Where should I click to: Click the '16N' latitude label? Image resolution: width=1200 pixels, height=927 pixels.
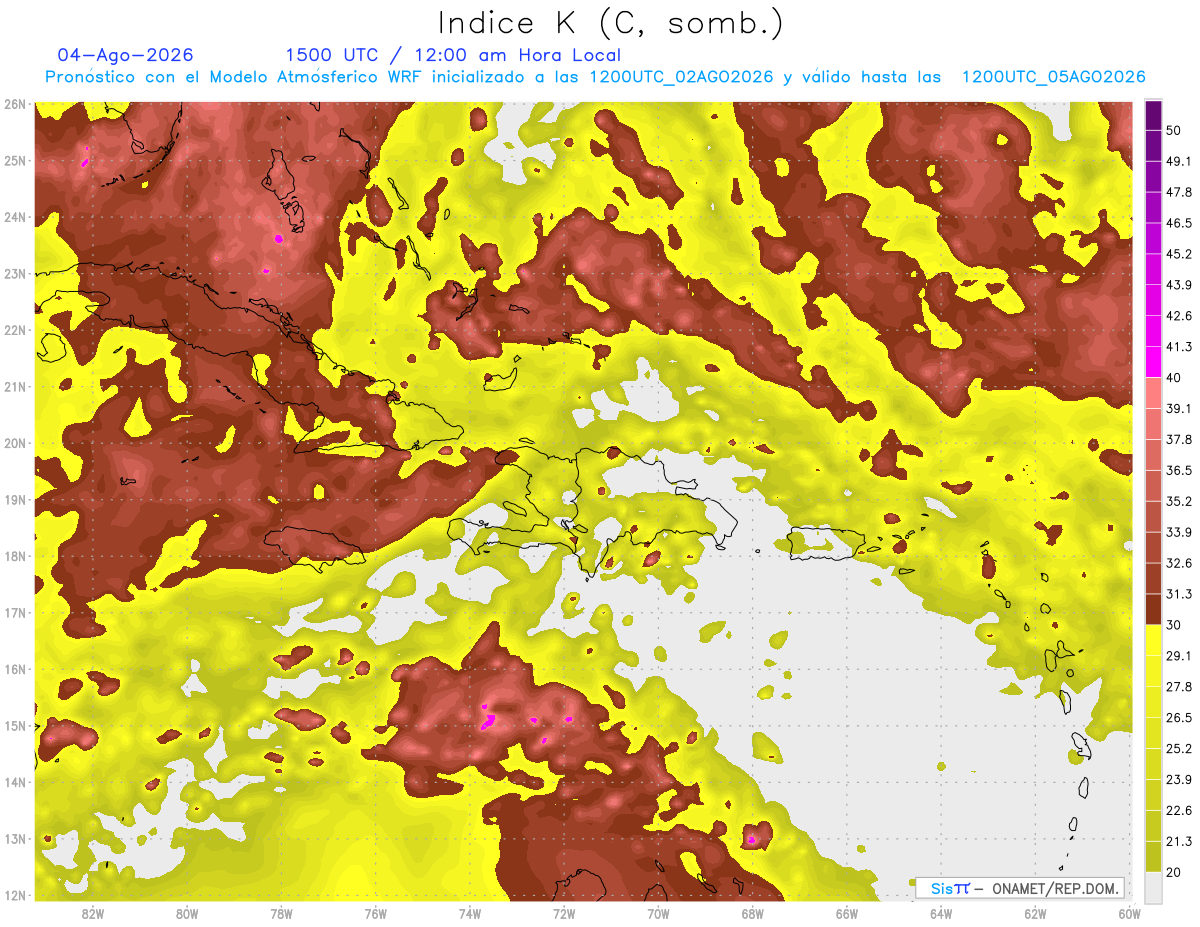tap(14, 669)
